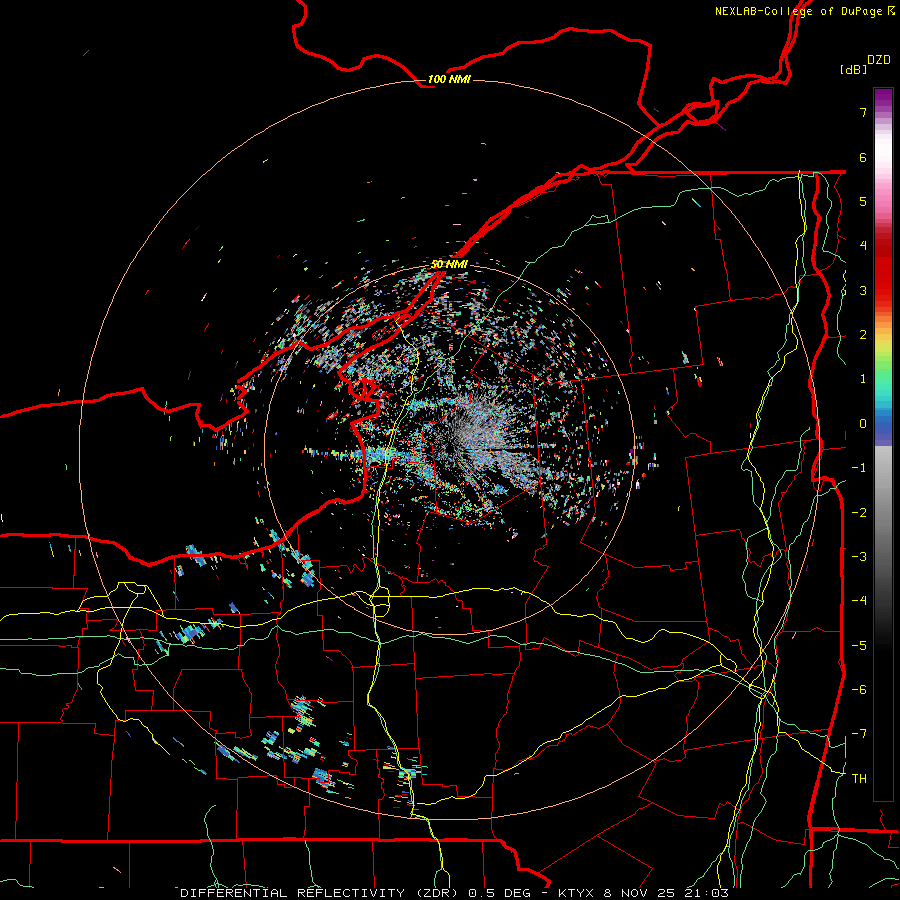Click the -1 value on color scale
The height and width of the screenshot is (900, 900).
click(x=859, y=468)
